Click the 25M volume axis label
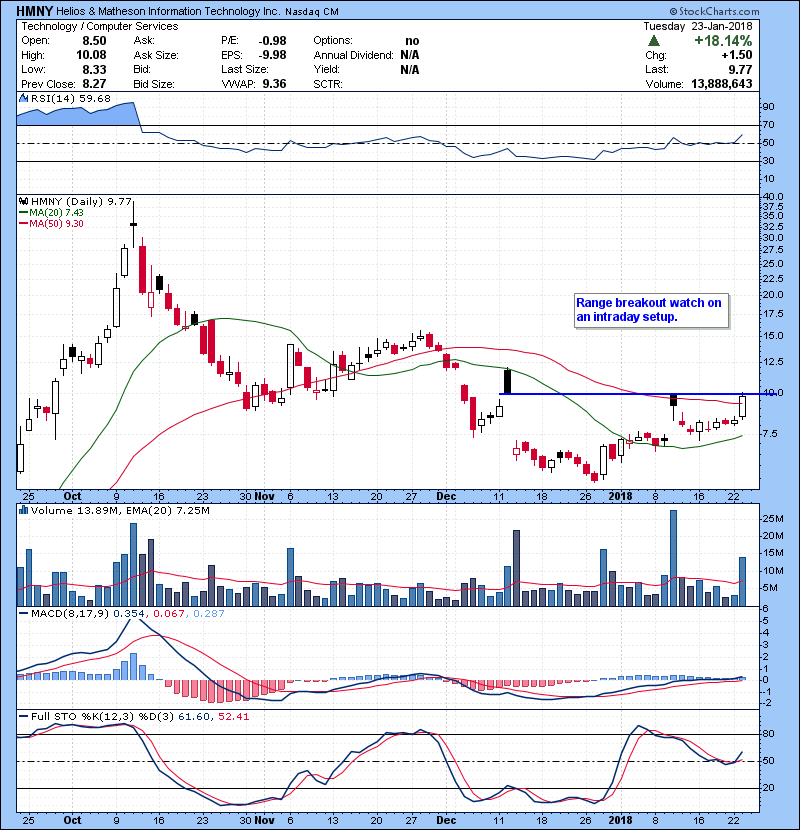800x830 pixels. click(x=772, y=518)
